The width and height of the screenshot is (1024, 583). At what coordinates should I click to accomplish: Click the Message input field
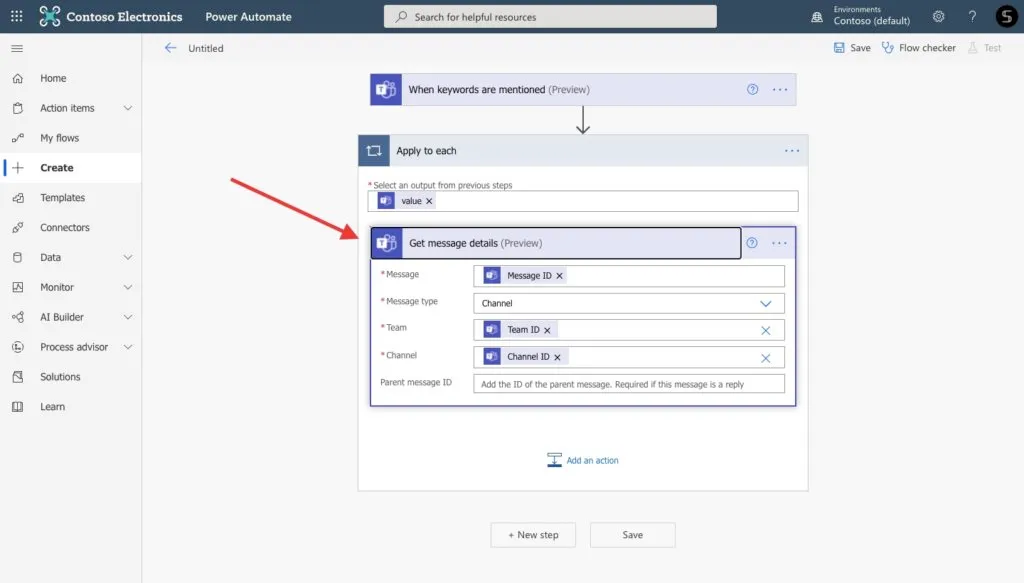coord(629,276)
